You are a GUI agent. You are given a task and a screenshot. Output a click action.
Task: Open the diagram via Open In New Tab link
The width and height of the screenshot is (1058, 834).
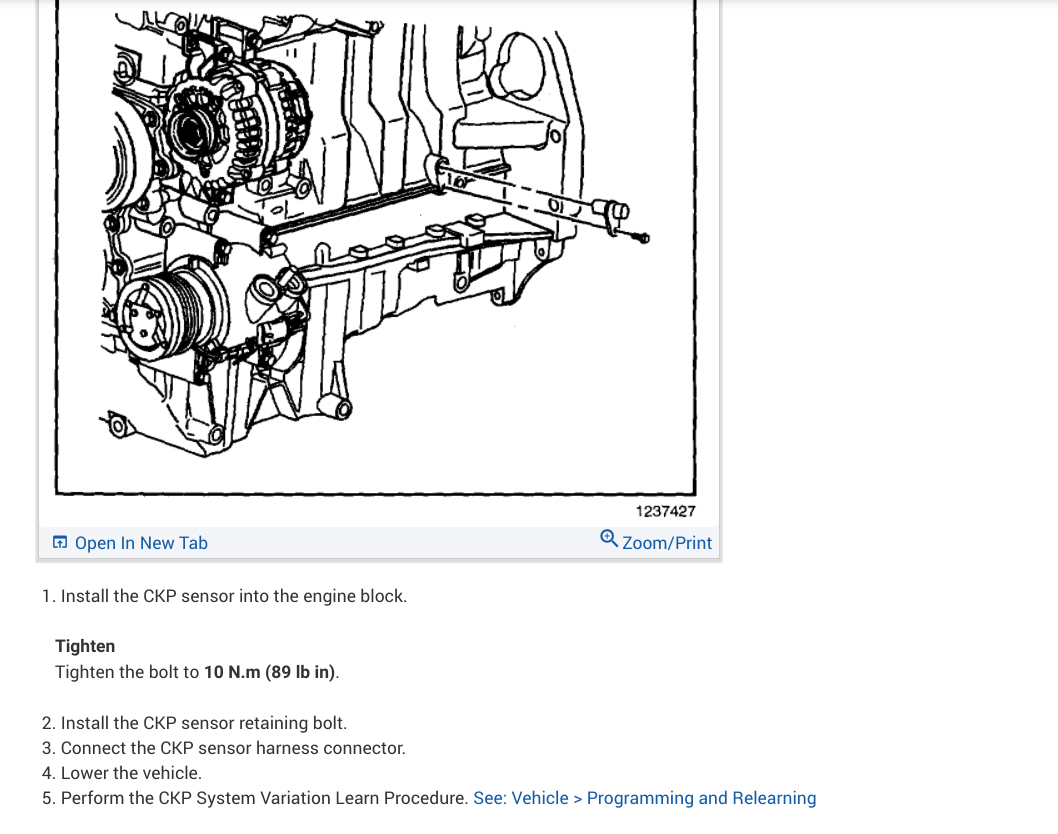point(141,543)
